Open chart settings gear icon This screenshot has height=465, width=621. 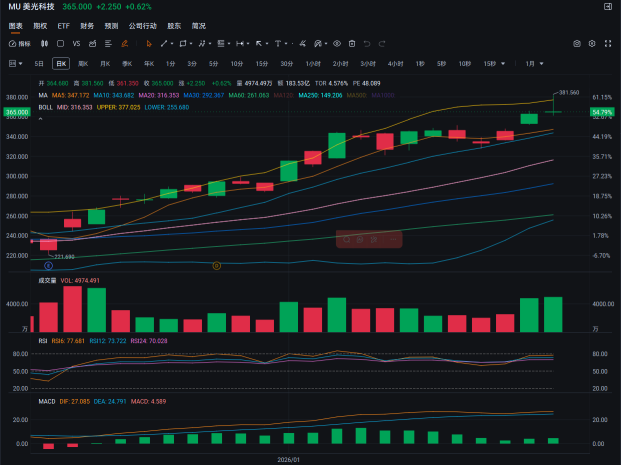pos(592,44)
